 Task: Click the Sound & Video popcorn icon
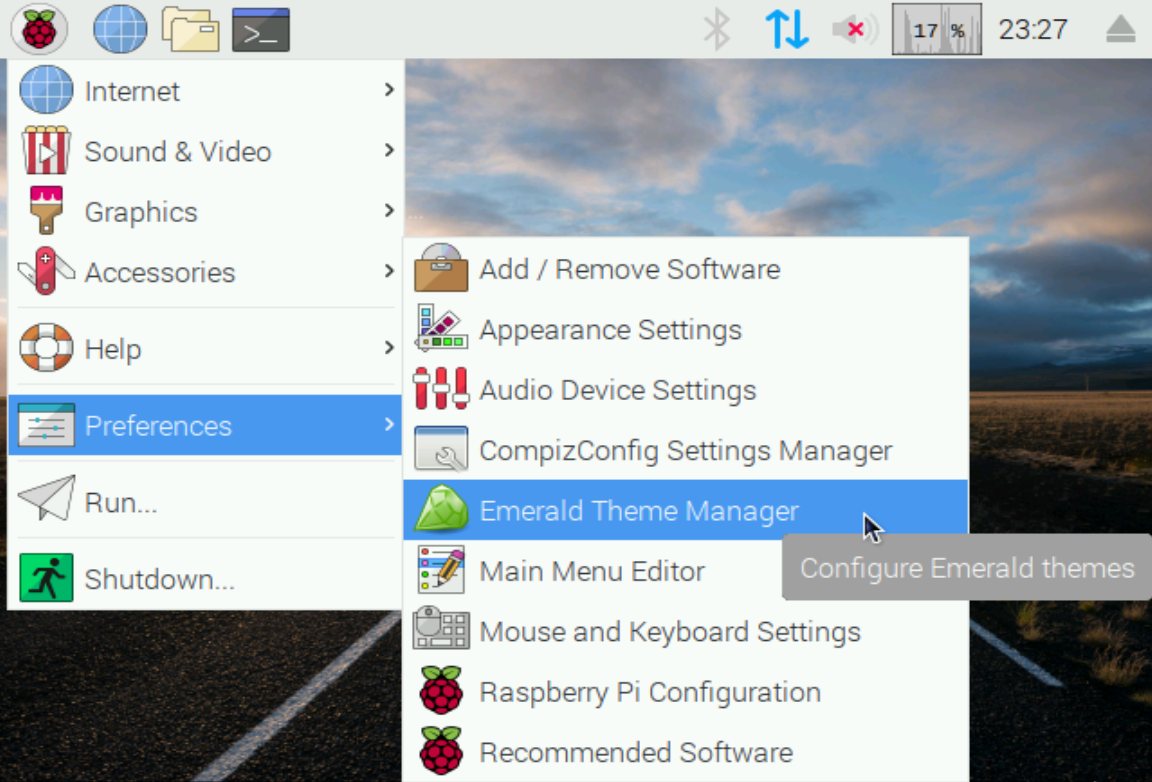click(46, 150)
